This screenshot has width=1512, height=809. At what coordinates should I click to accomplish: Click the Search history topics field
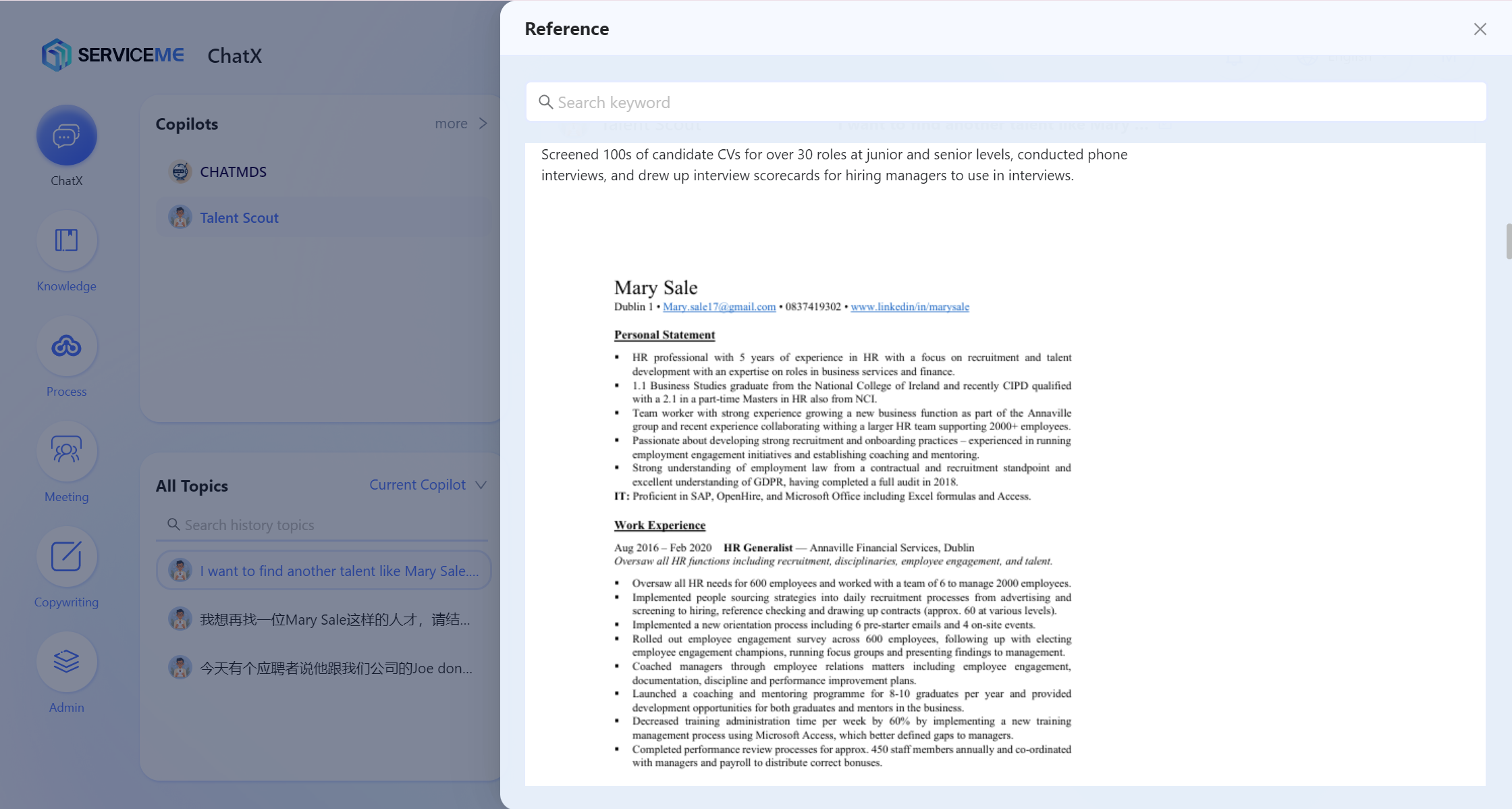(x=322, y=525)
